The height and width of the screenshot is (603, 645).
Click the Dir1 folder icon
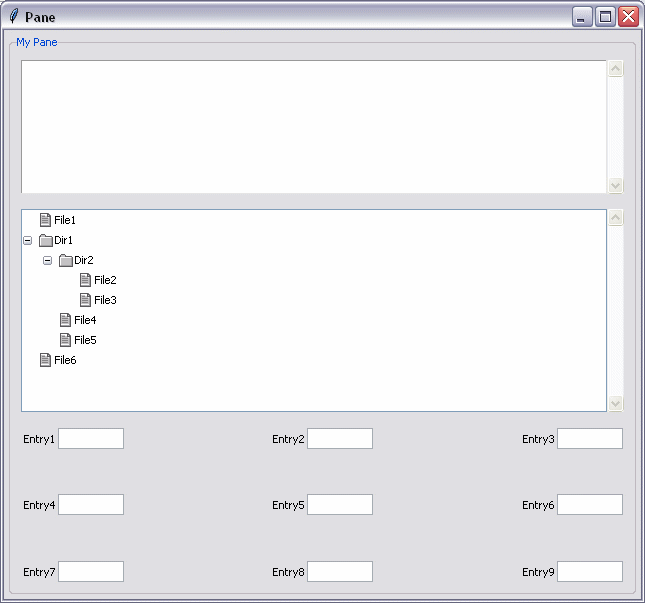tap(45, 240)
